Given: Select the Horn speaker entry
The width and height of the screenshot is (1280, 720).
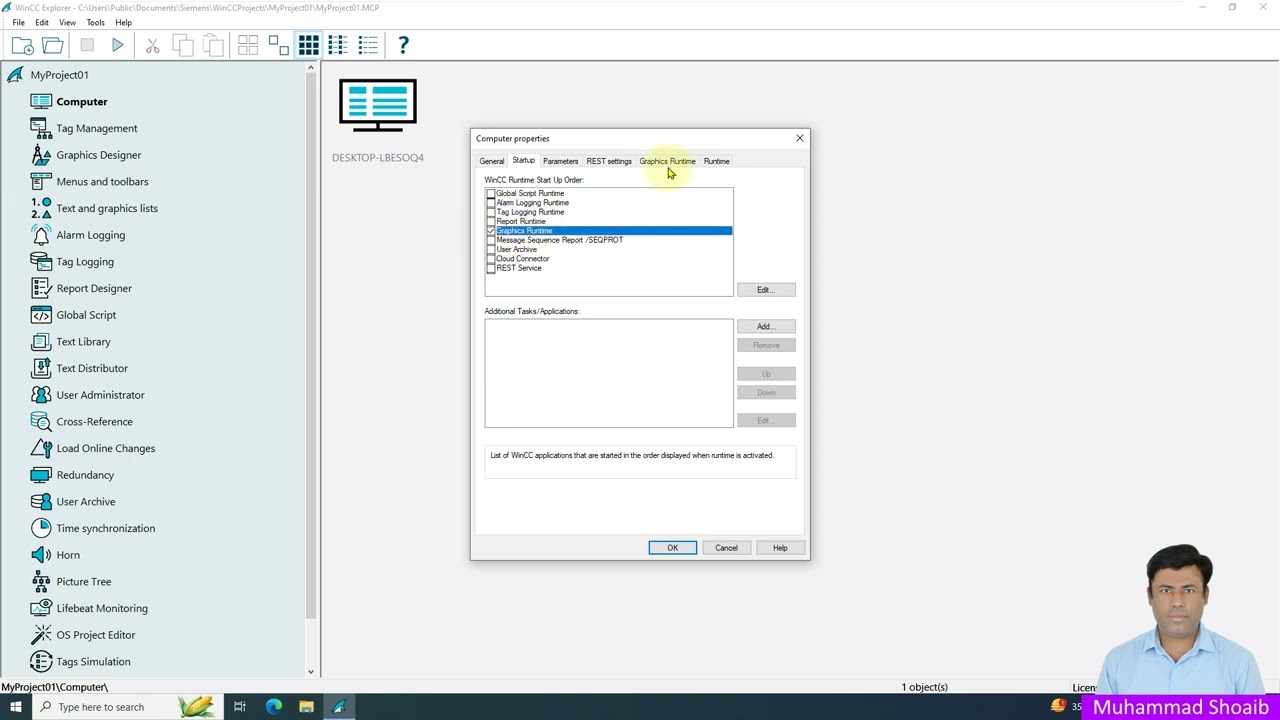Looking at the screenshot, I should 68,555.
